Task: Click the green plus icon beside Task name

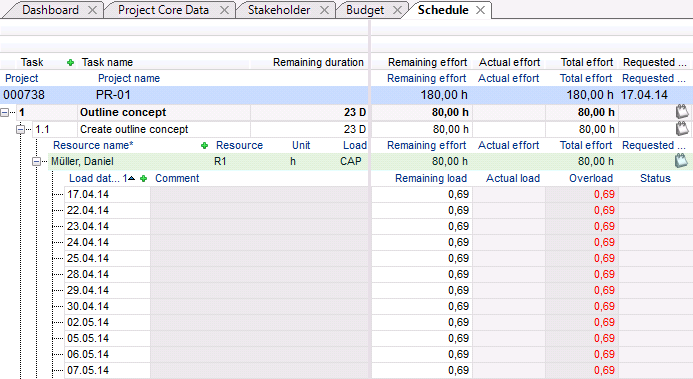Action: click(x=70, y=63)
